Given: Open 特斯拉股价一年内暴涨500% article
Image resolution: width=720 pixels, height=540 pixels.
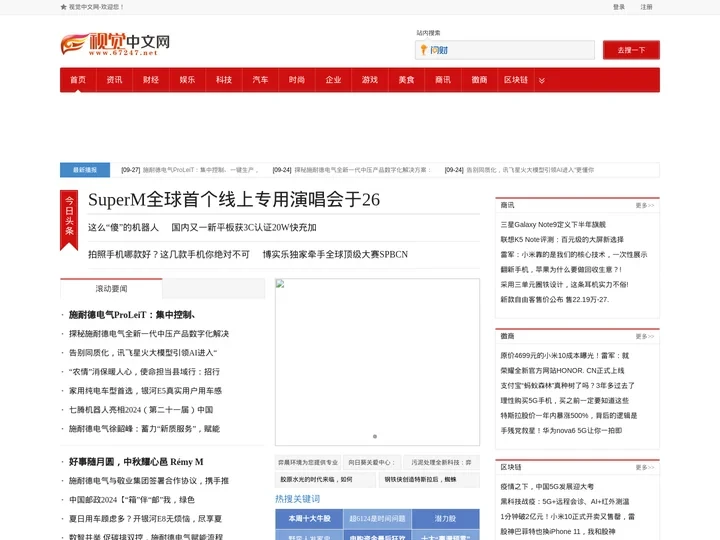Looking at the screenshot, I should coord(569,416).
